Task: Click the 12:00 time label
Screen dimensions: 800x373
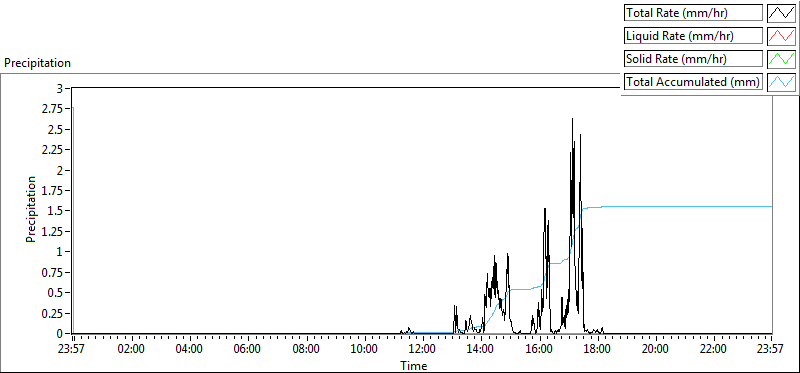Action: pyautogui.click(x=422, y=350)
